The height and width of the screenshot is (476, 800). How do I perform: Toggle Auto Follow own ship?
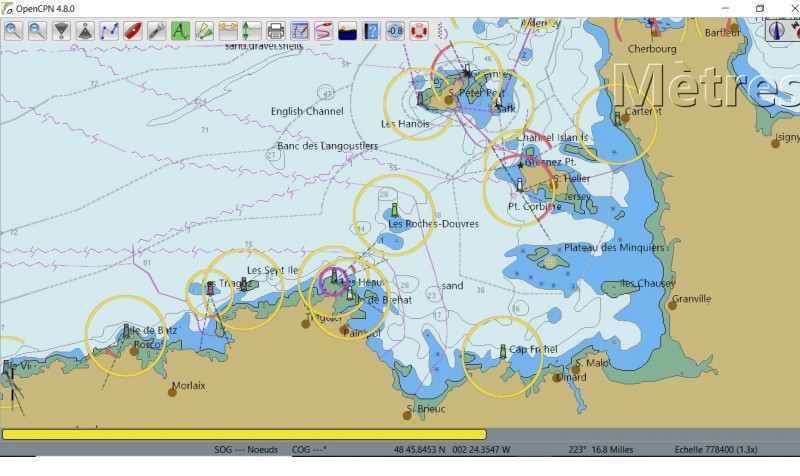click(x=133, y=30)
